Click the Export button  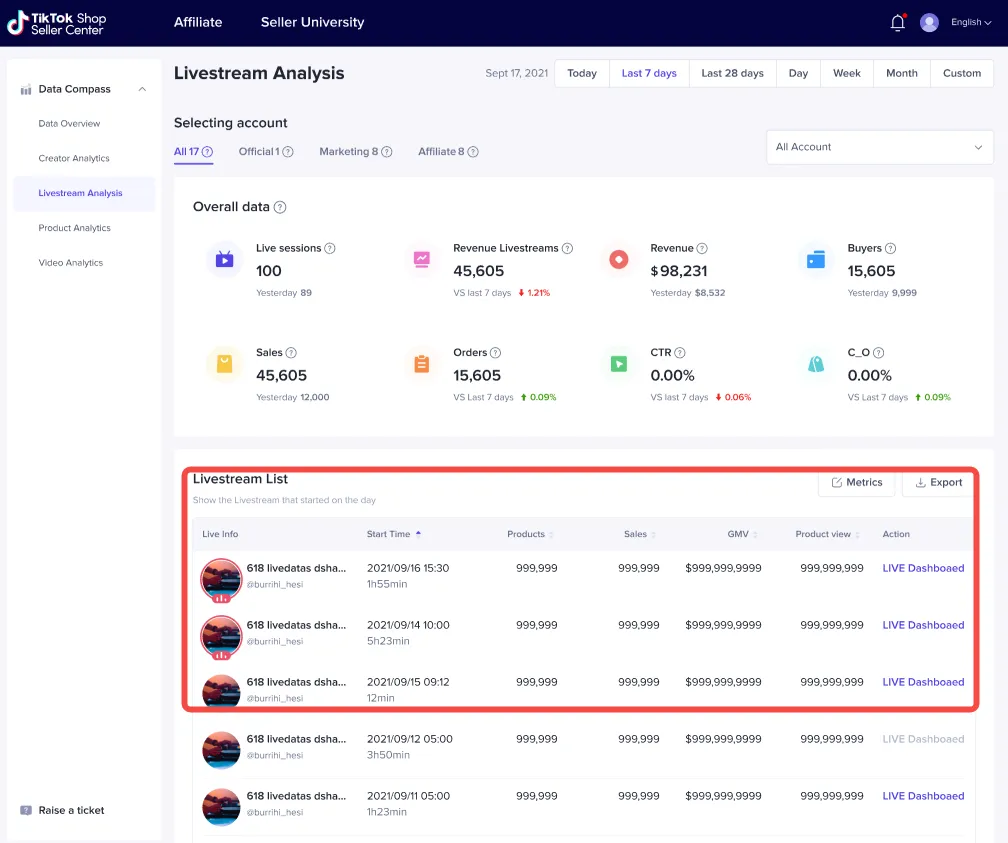coord(939,482)
